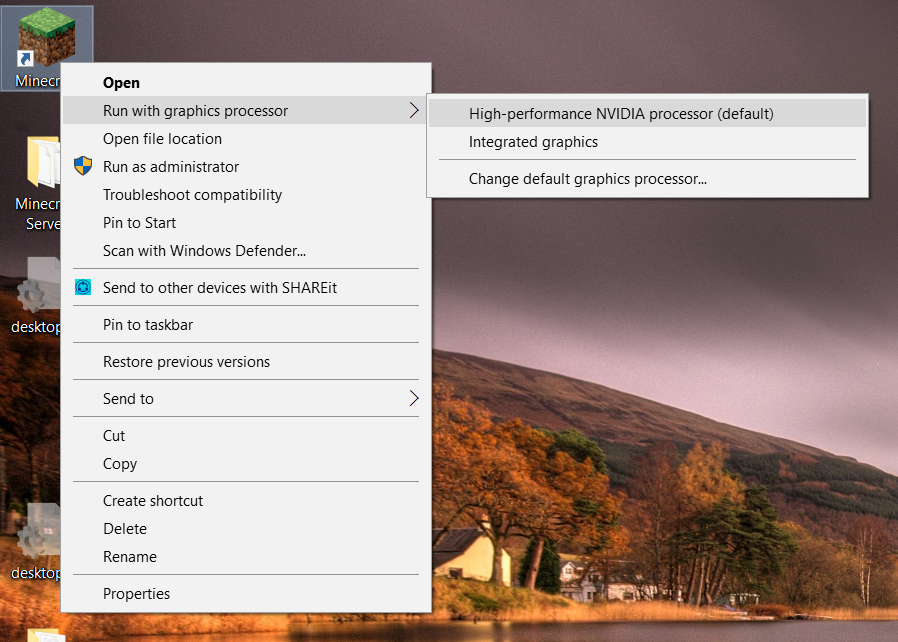Select Send to other devices with SHAREit

coord(246,287)
